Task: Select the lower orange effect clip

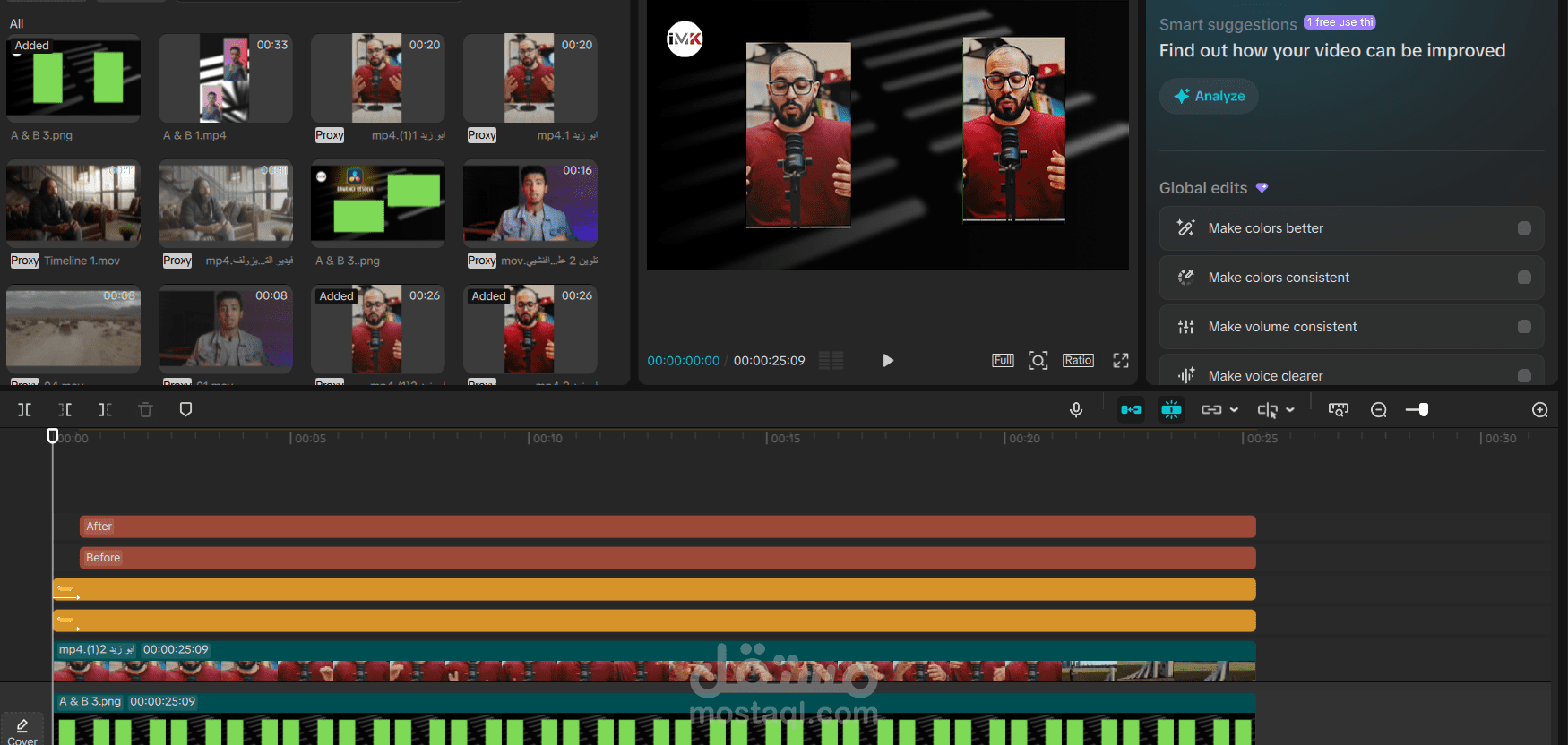Action: tap(654, 621)
